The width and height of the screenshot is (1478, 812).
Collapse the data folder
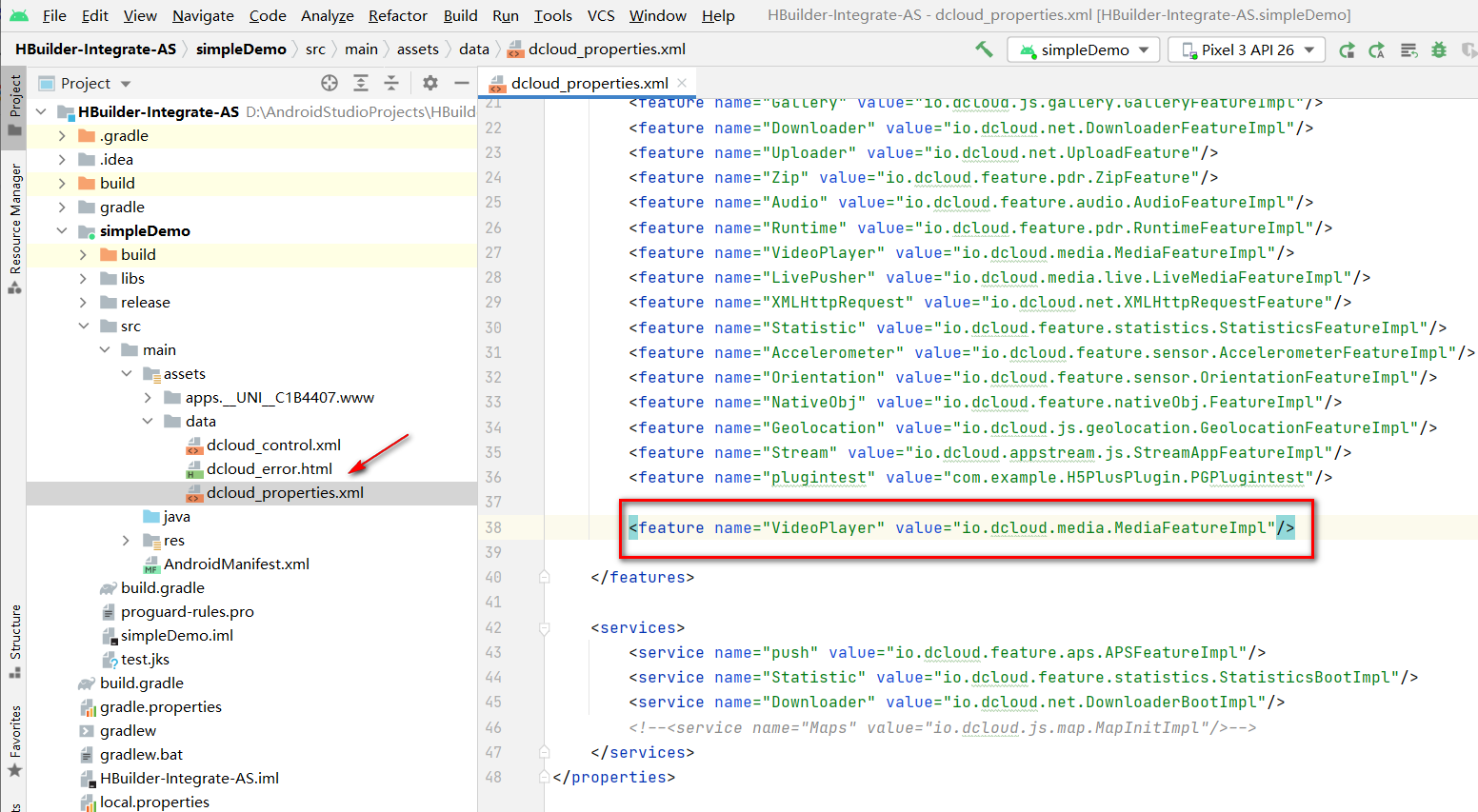click(x=148, y=421)
